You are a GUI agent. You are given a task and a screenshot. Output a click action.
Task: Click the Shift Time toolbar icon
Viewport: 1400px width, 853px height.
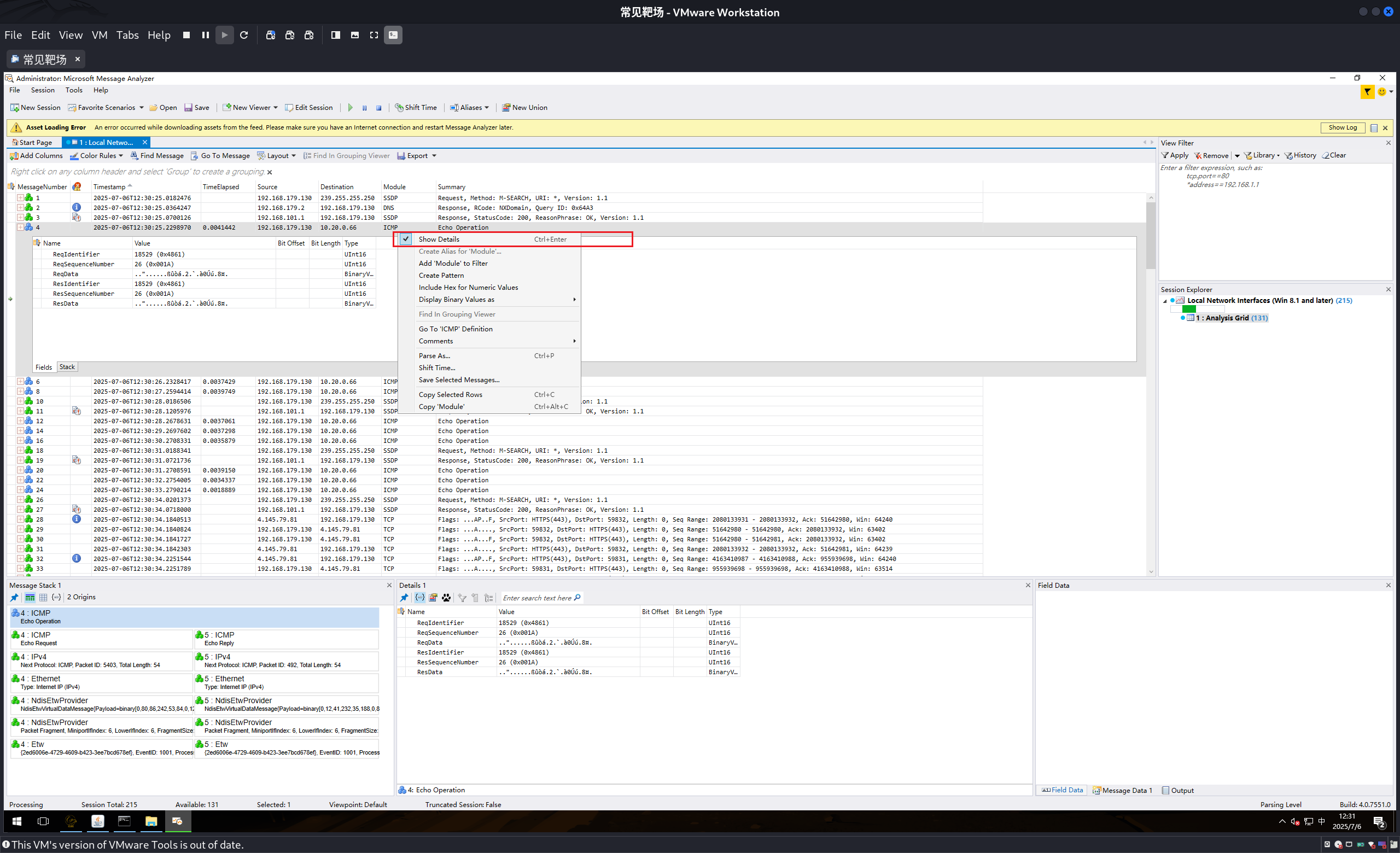[399, 108]
